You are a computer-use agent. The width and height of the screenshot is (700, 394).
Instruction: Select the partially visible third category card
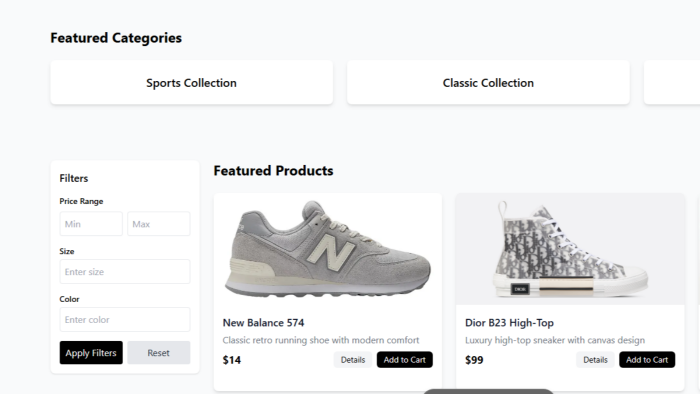click(672, 83)
